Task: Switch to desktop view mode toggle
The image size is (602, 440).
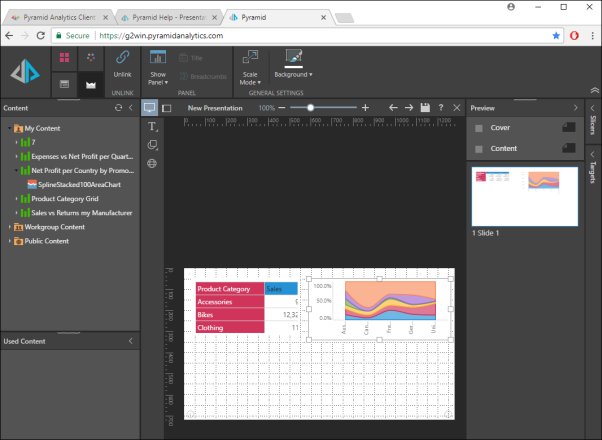Action: (x=149, y=107)
